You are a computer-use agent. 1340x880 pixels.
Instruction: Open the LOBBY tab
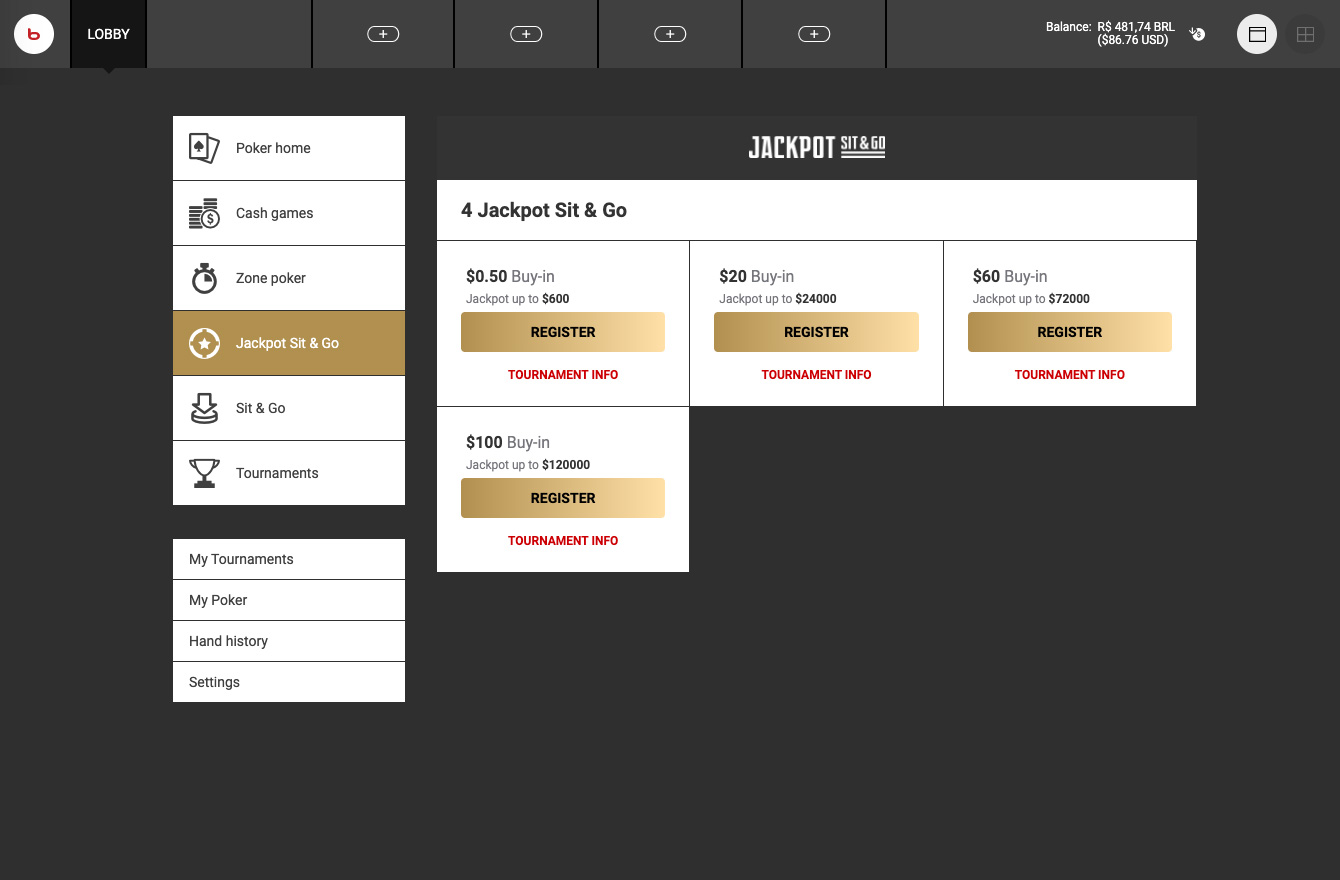[x=109, y=34]
